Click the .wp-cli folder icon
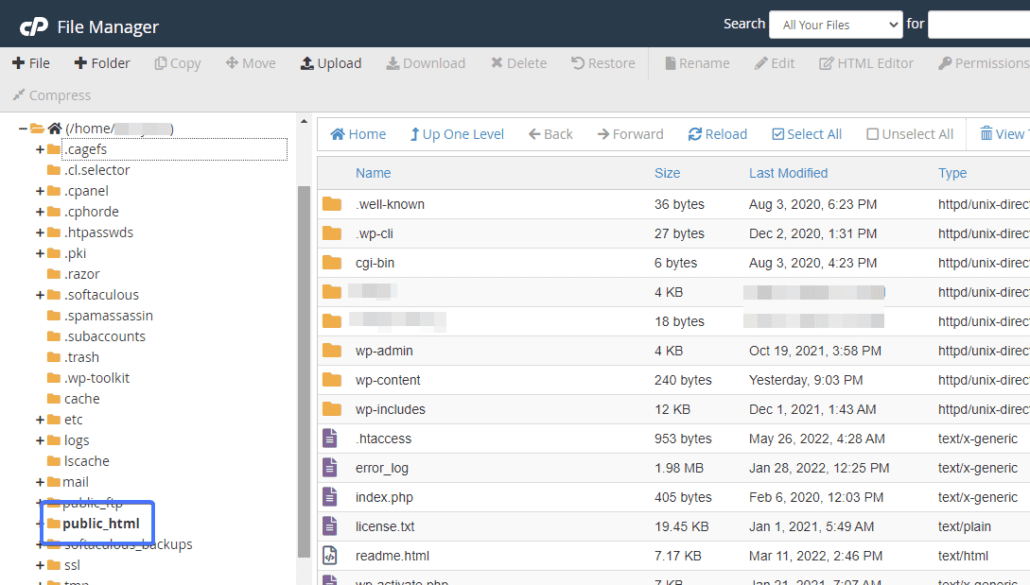 [x=332, y=233]
